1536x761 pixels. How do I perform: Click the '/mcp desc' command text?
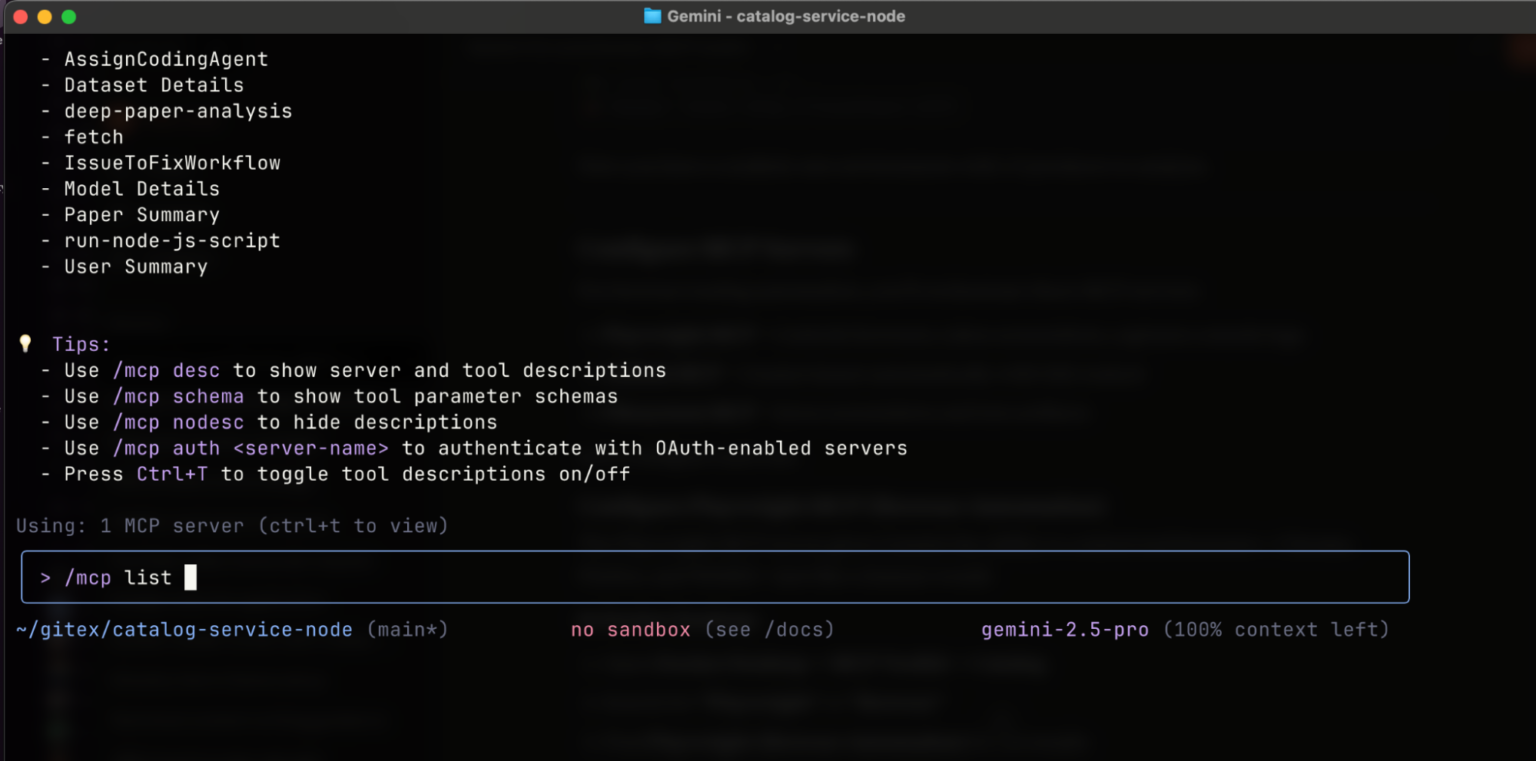click(x=168, y=370)
